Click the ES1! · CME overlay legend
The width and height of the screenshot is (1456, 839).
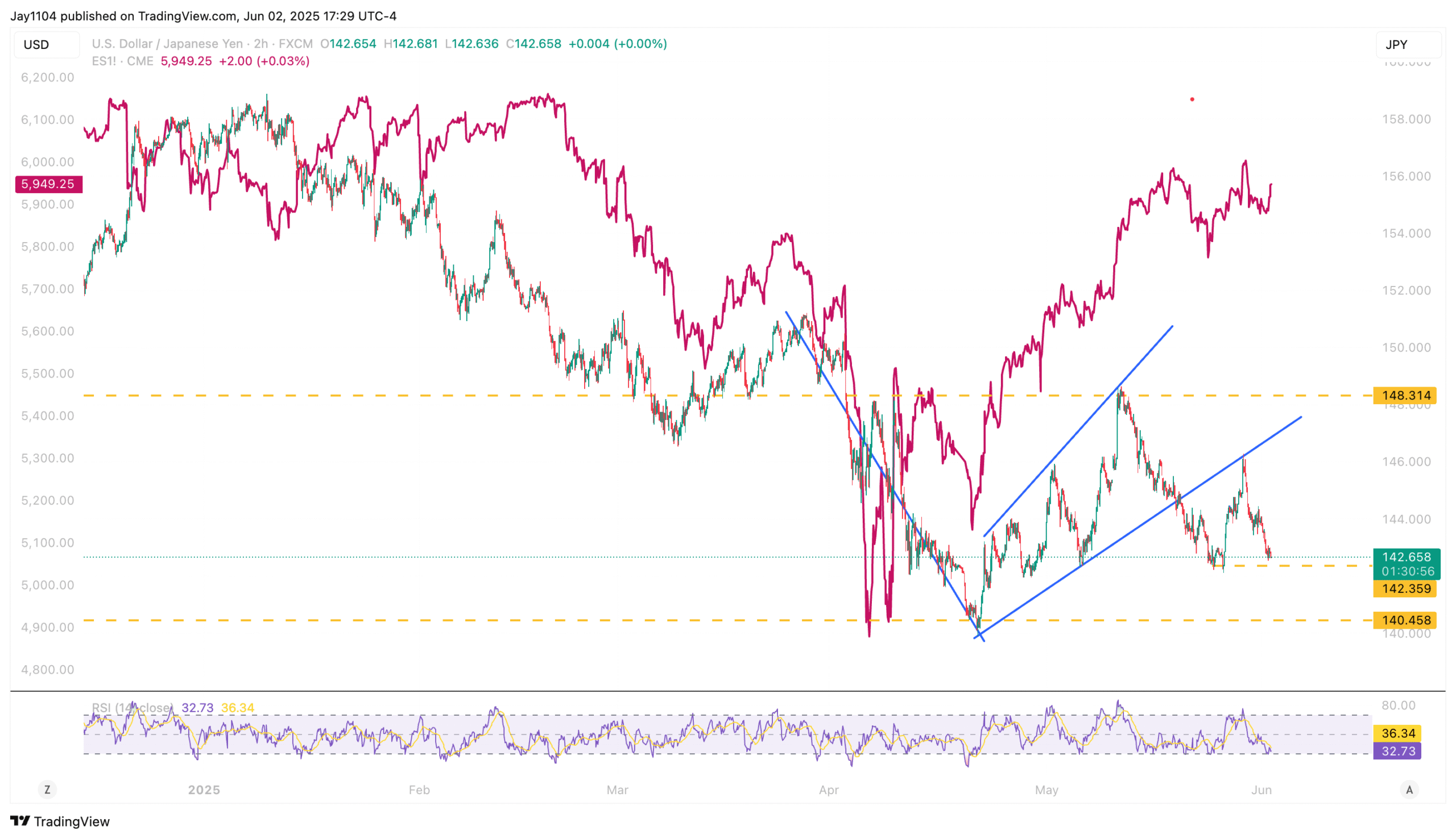pyautogui.click(x=122, y=61)
